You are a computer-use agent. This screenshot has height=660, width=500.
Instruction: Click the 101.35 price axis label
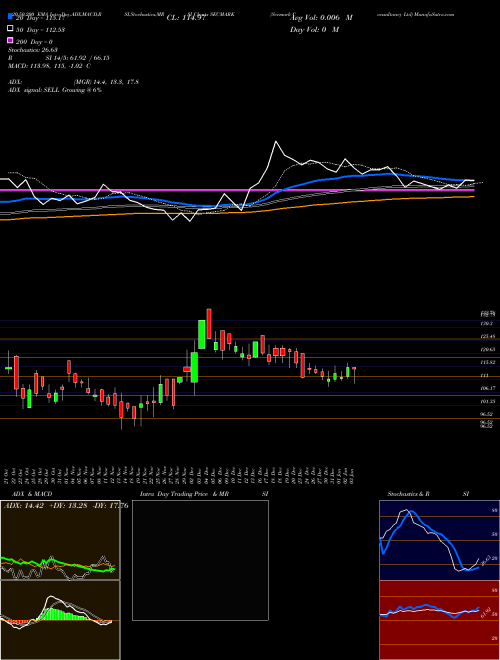(488, 401)
